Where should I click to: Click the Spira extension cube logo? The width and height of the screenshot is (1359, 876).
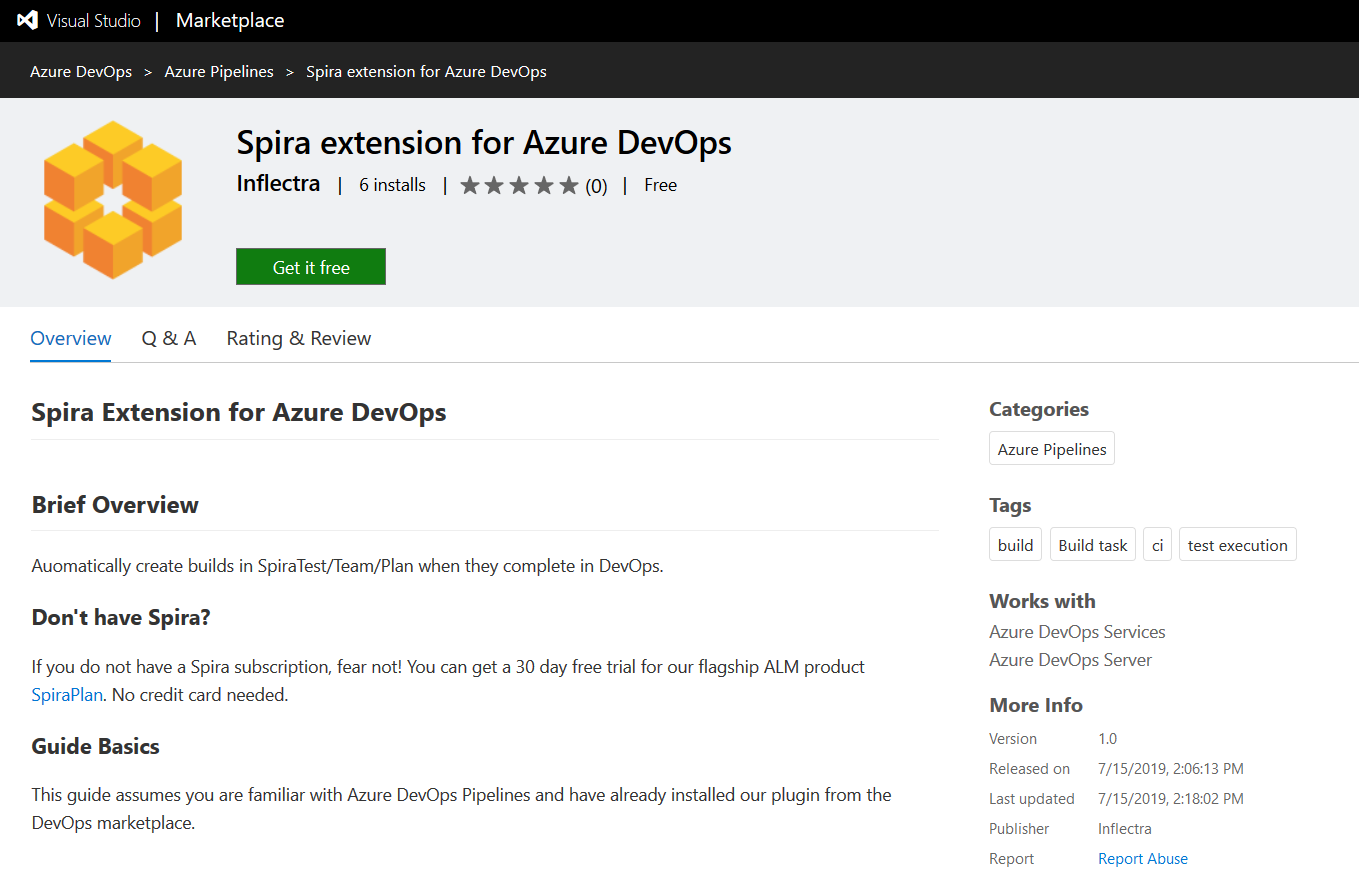[113, 199]
